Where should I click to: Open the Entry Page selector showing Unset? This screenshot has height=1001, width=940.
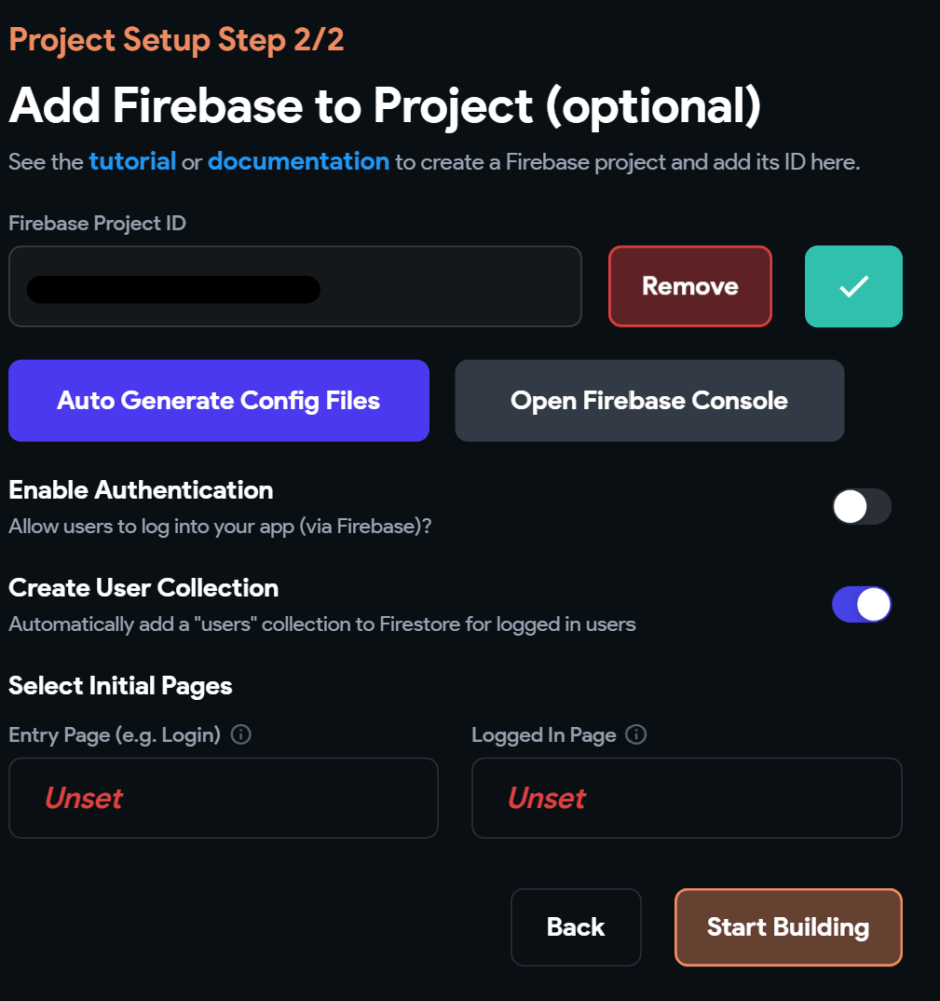pos(222,798)
